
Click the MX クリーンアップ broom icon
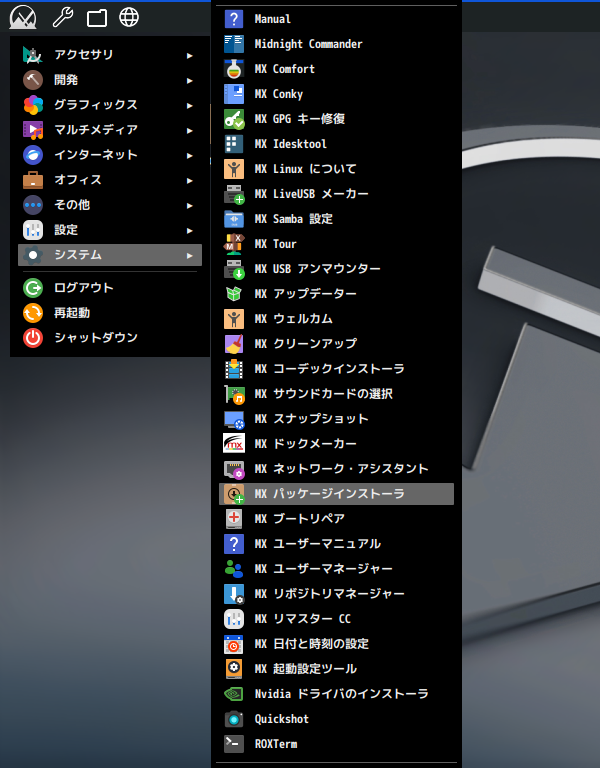[234, 344]
